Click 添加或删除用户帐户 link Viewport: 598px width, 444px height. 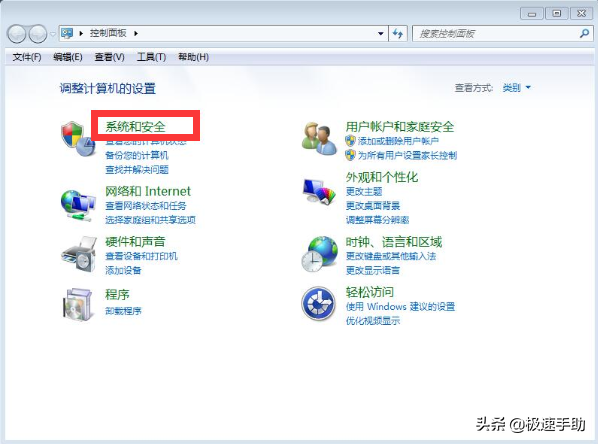click(398, 141)
